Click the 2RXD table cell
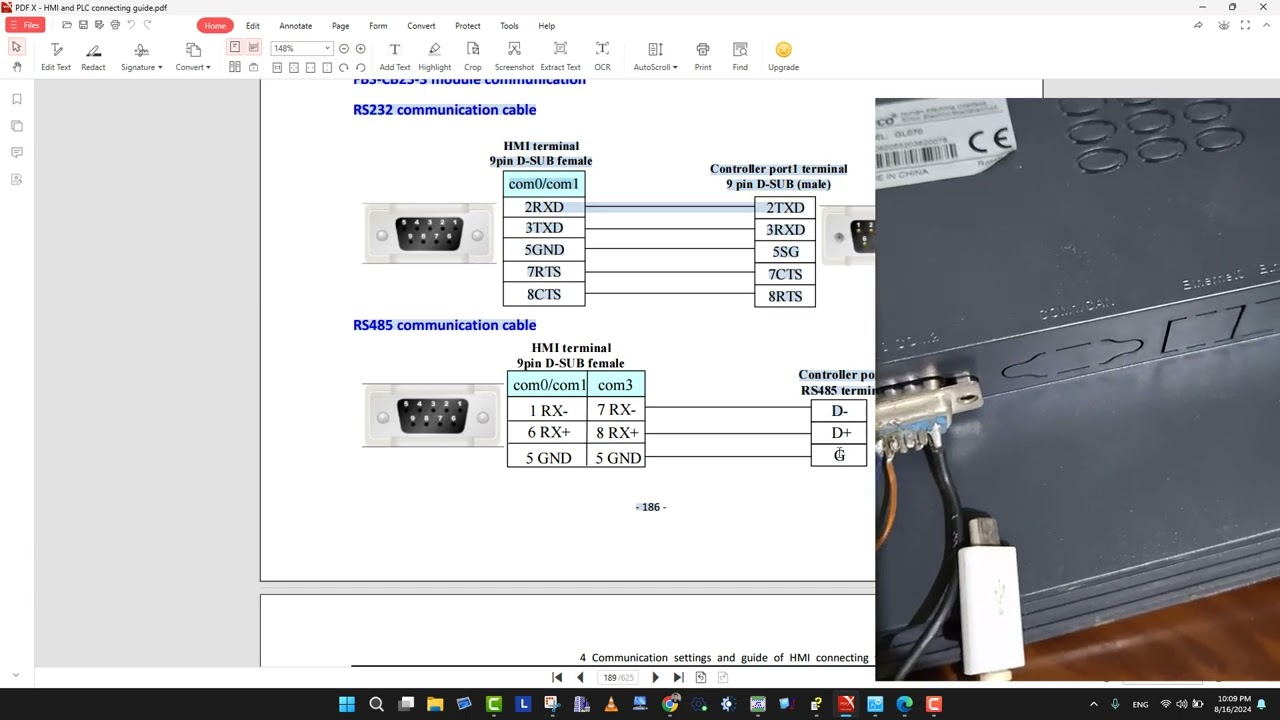Screen dimensions: 1280x720 544,207
